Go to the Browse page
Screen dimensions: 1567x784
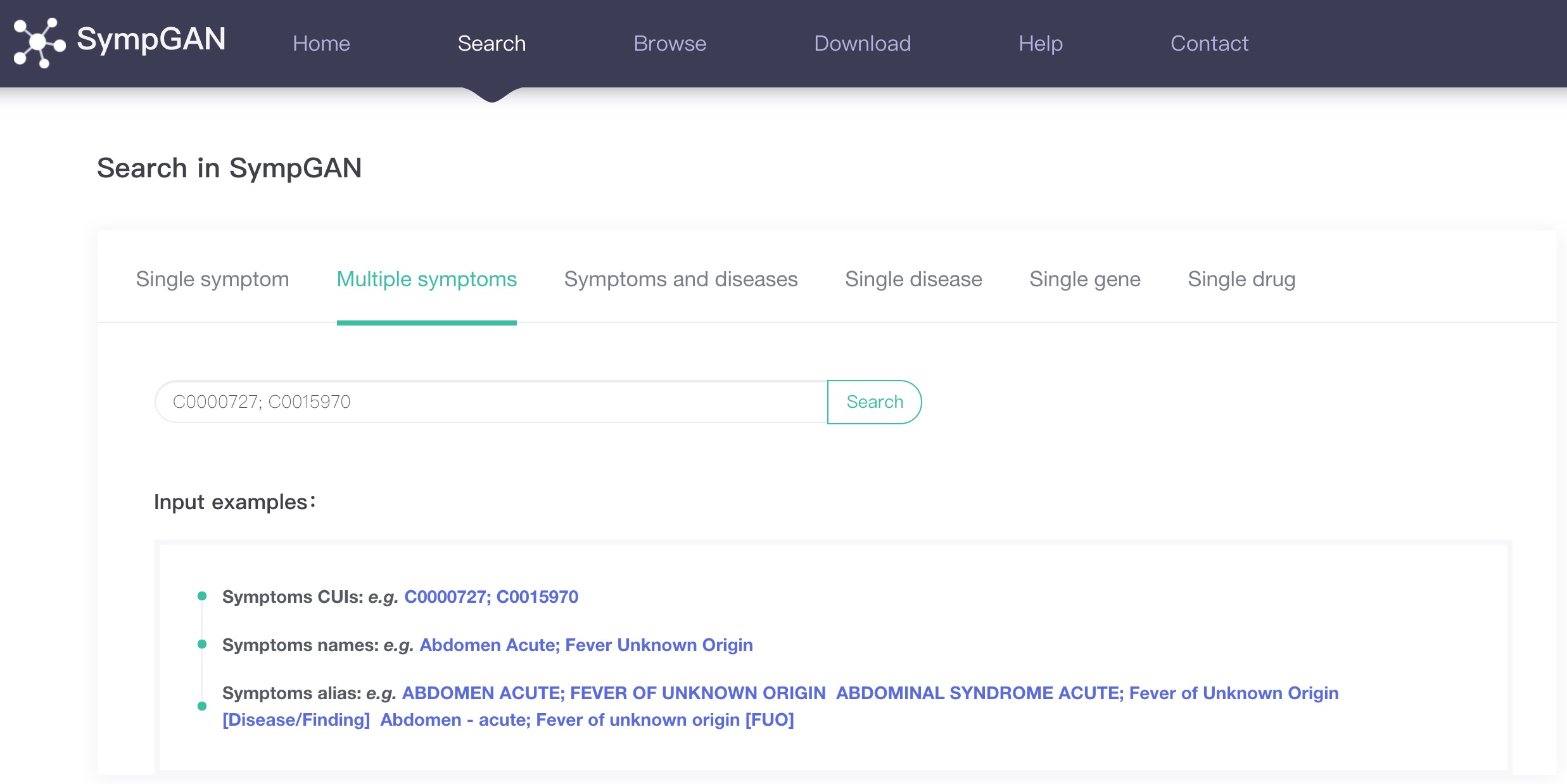pos(669,43)
